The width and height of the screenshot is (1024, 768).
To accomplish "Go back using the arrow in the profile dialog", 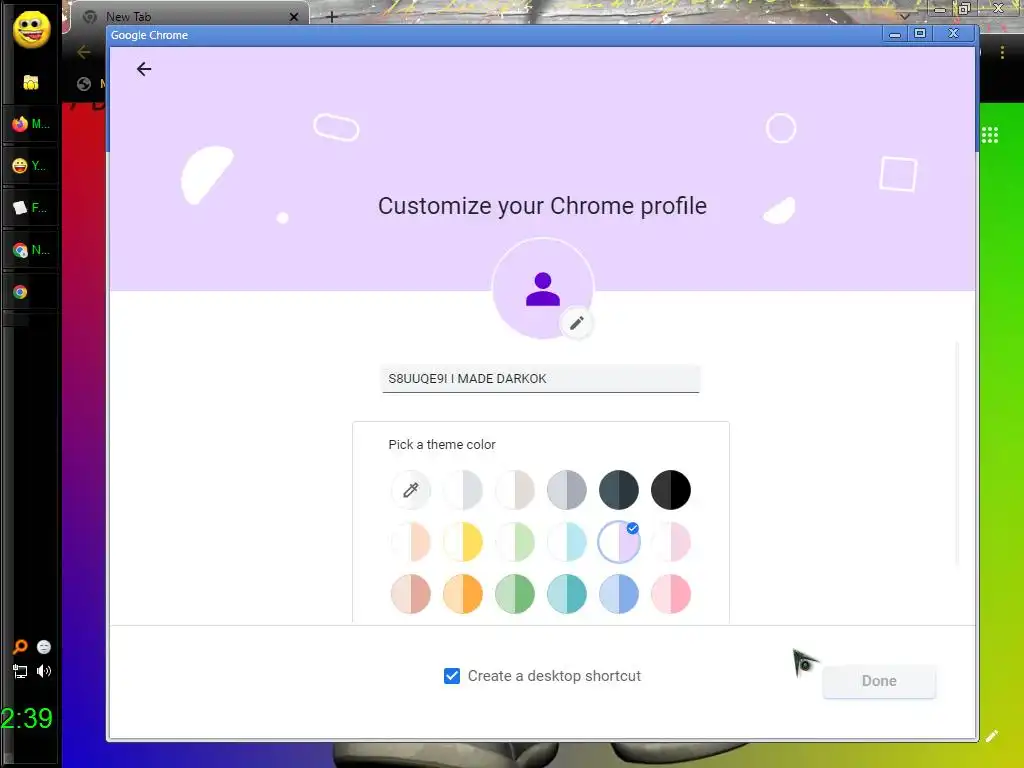I will [144, 69].
